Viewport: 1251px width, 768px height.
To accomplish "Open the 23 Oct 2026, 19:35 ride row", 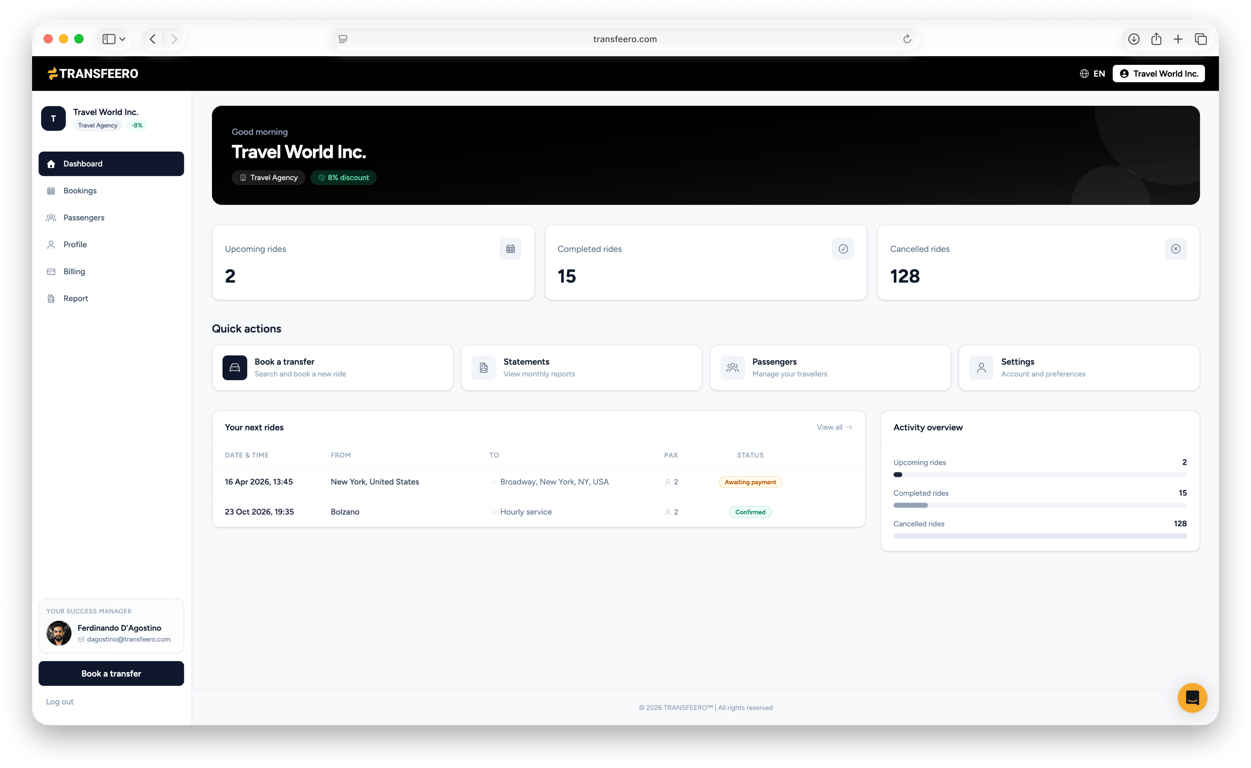I will coord(538,512).
